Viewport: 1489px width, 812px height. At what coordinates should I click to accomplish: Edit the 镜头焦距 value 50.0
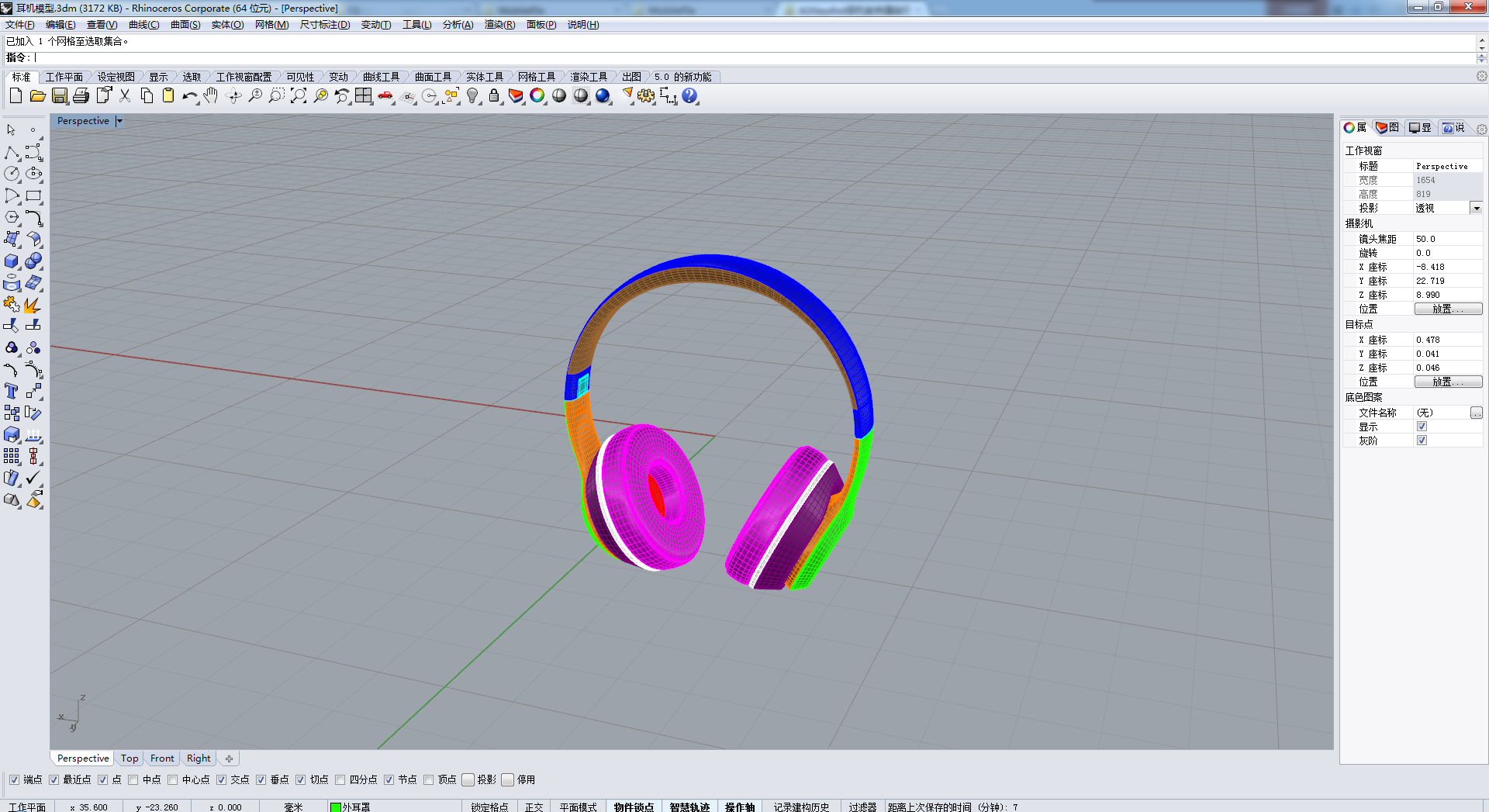click(1448, 239)
